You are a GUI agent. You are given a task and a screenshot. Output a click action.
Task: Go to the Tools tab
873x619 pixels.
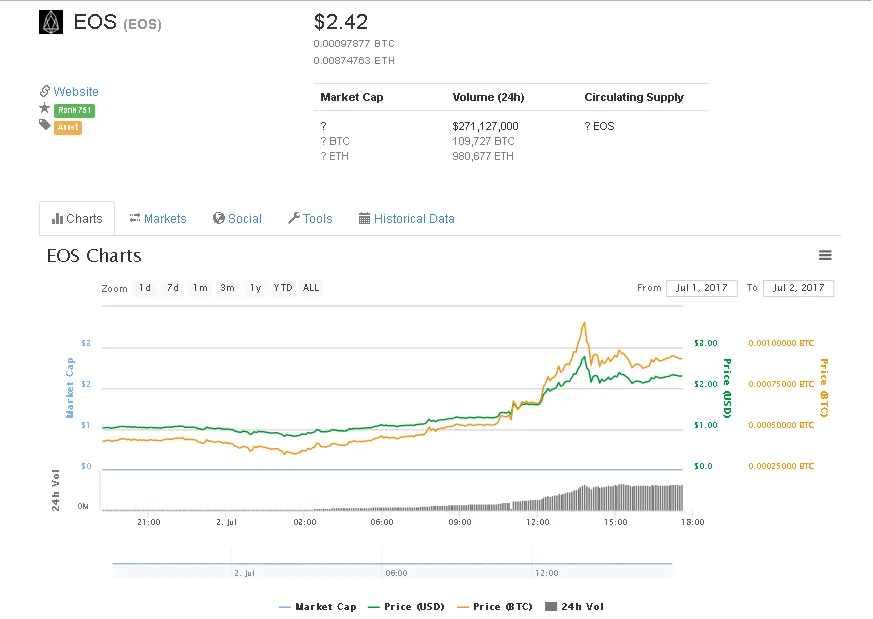tap(310, 219)
